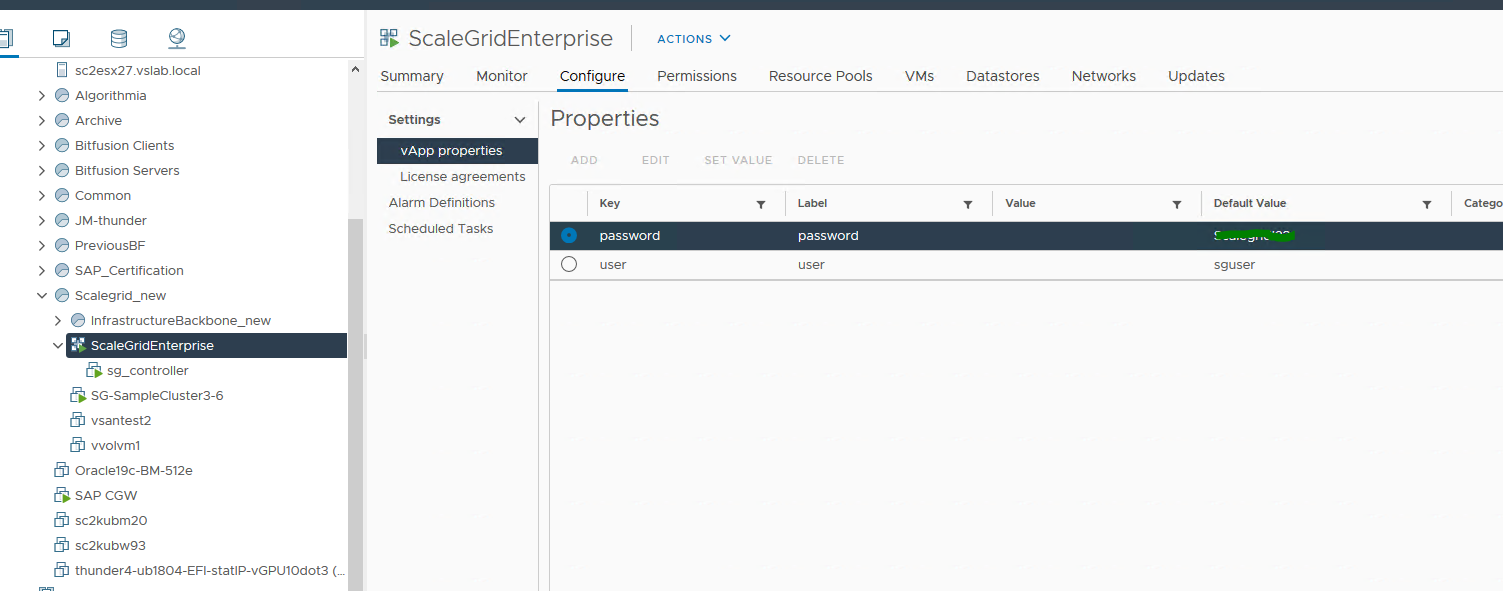Image resolution: width=1503 pixels, height=591 pixels.
Task: Click the SAP_Certification pool icon
Action: tap(62, 271)
